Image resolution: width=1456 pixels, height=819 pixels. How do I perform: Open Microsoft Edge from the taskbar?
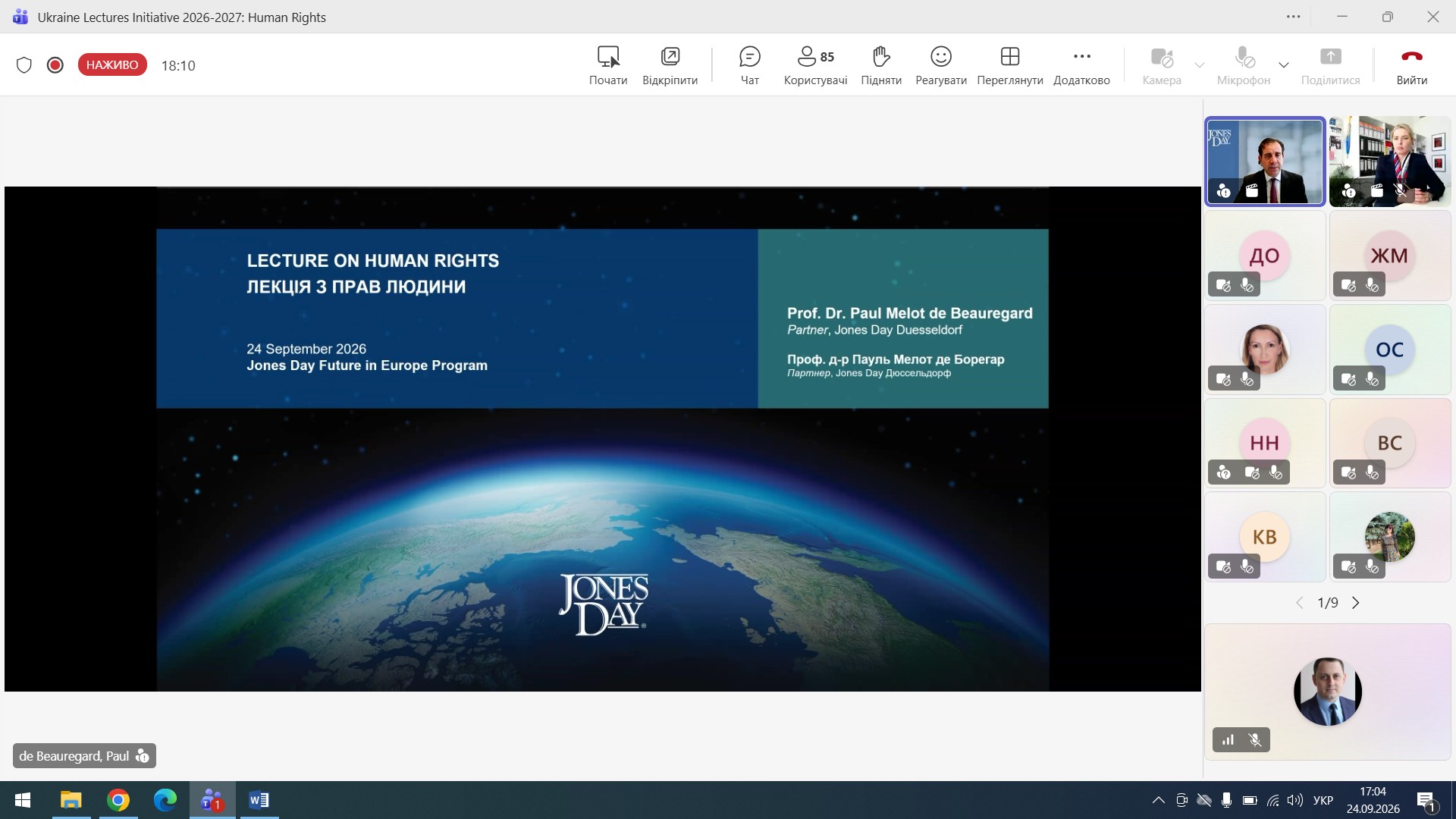pos(165,800)
